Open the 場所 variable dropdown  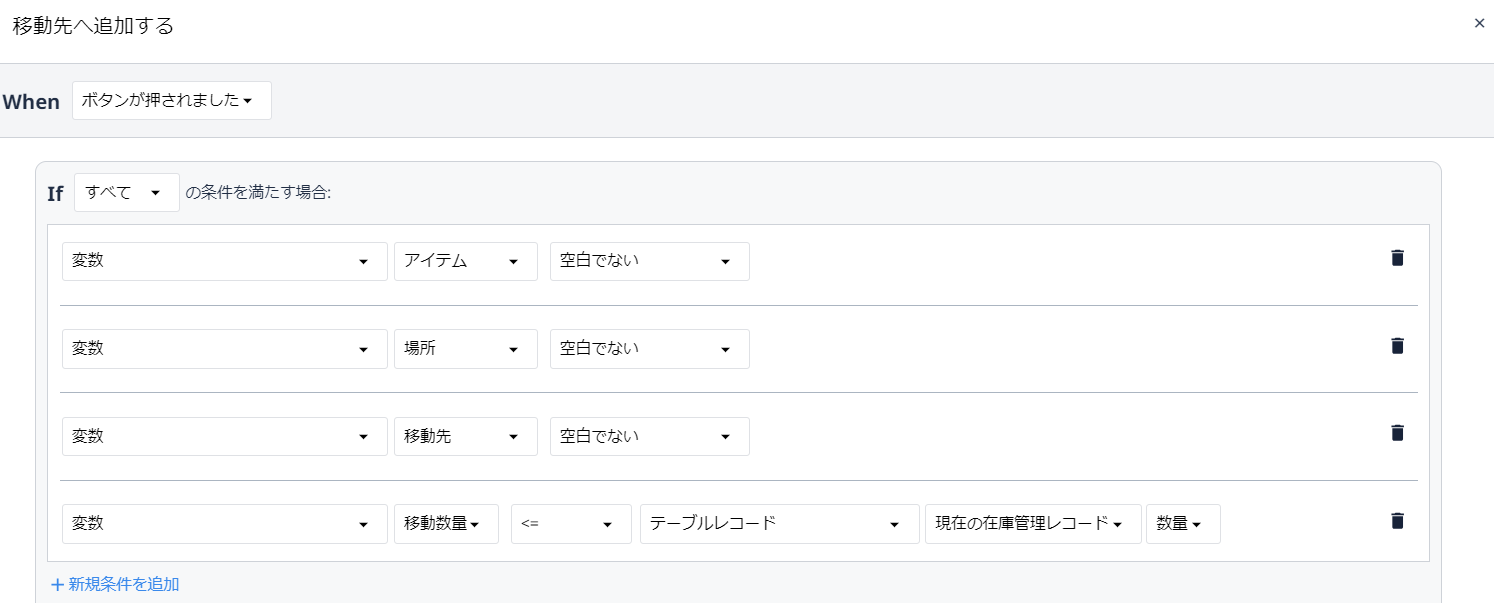(x=466, y=349)
